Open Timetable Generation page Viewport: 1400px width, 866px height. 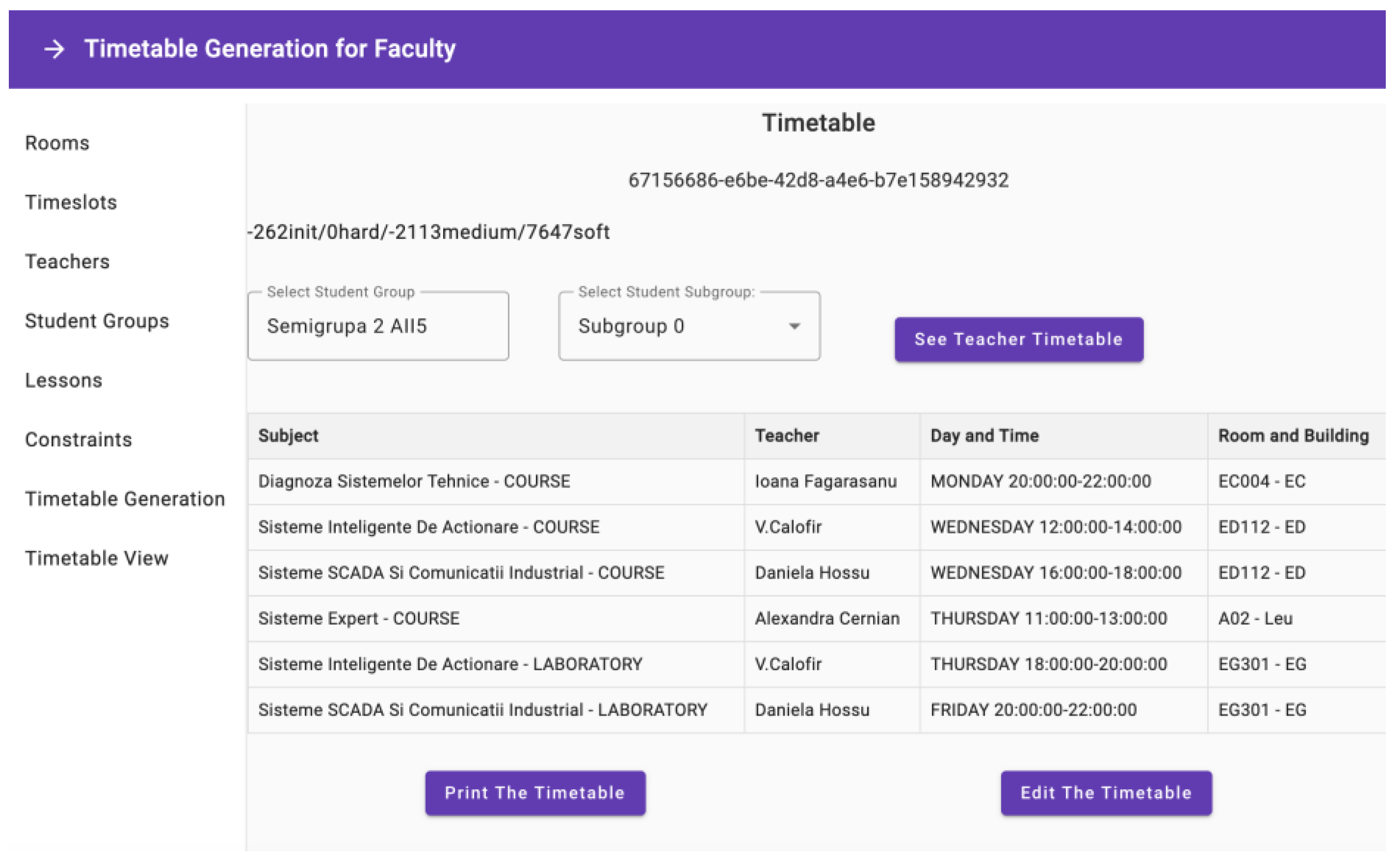pos(125,499)
